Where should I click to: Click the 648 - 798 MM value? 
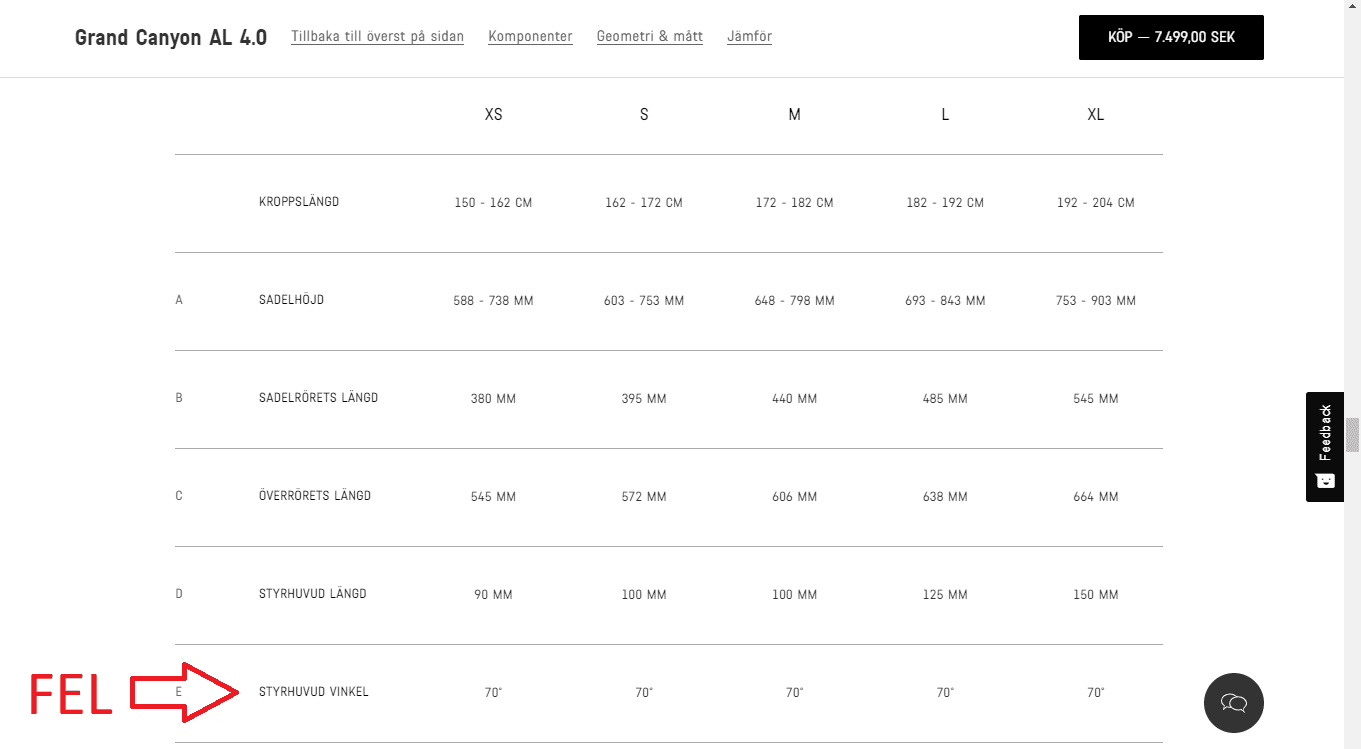click(x=794, y=301)
